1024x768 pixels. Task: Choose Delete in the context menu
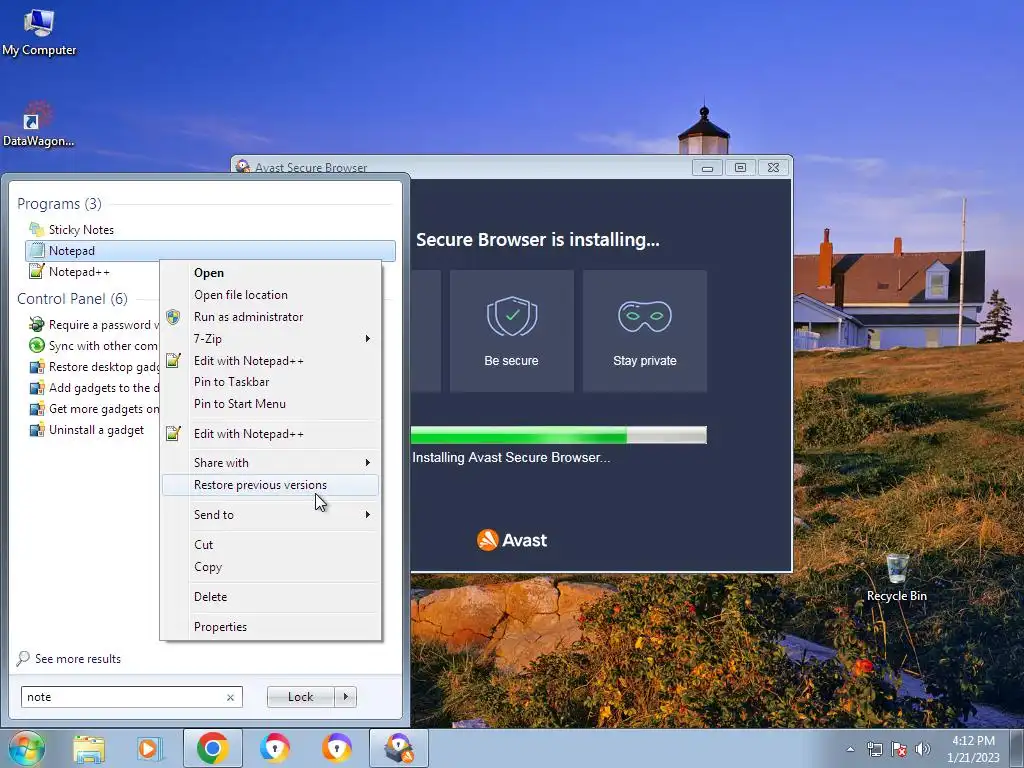270,597
